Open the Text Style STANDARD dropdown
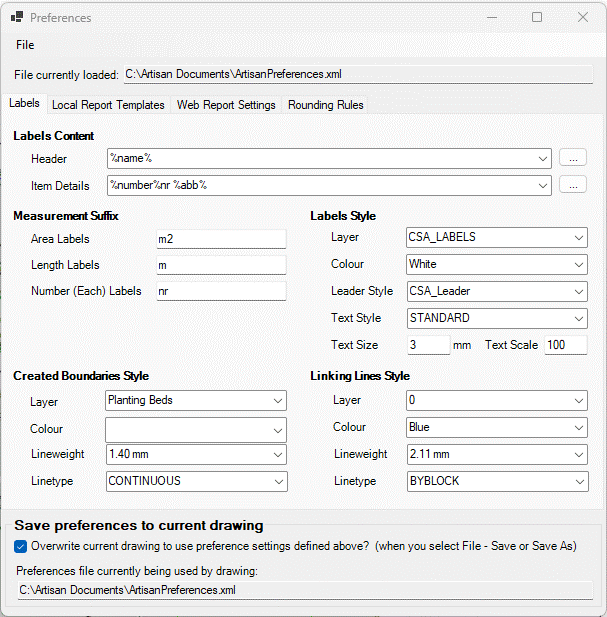This screenshot has height=617, width=607. coord(579,318)
